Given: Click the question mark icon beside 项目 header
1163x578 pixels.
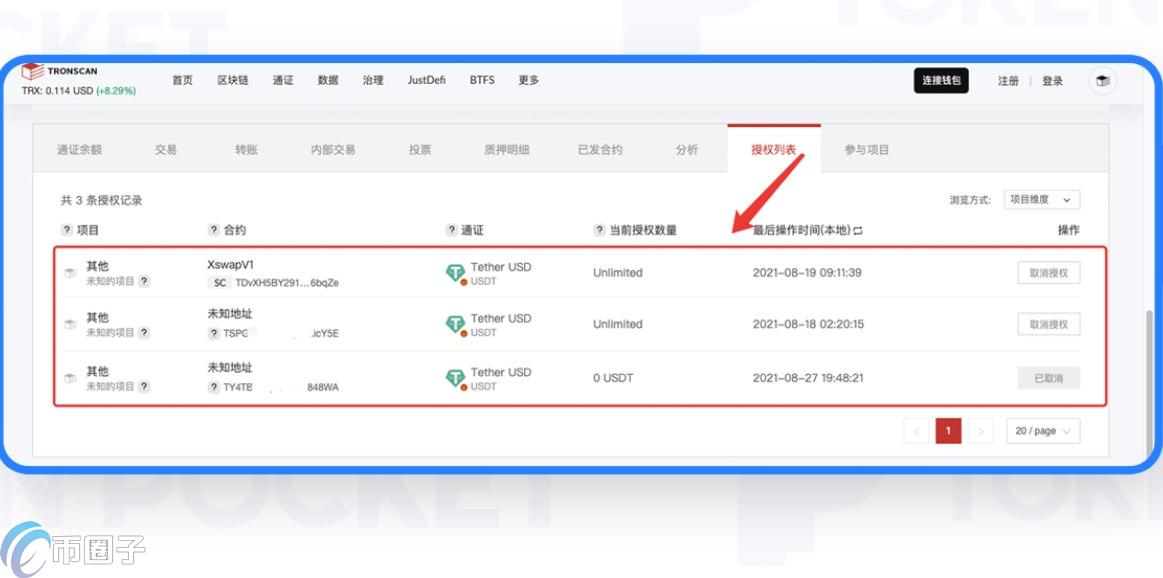Looking at the screenshot, I should [x=66, y=229].
